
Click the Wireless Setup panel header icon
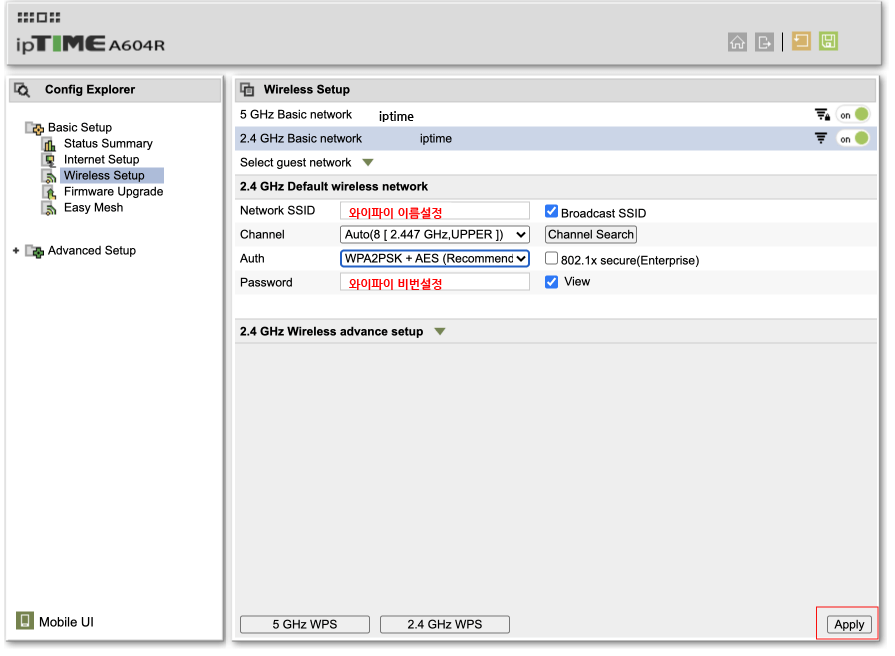[247, 90]
